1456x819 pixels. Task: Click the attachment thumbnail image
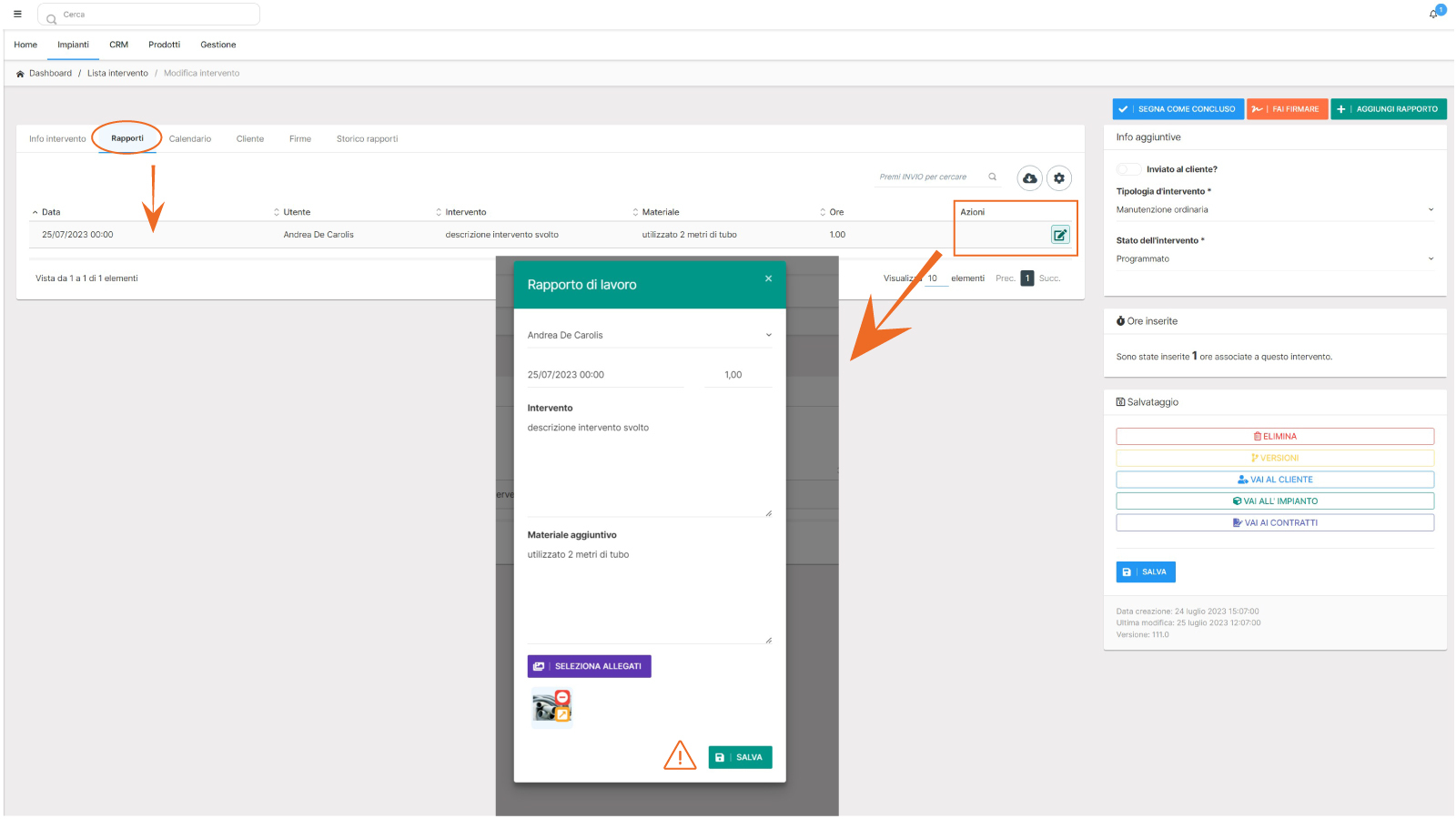(x=552, y=708)
